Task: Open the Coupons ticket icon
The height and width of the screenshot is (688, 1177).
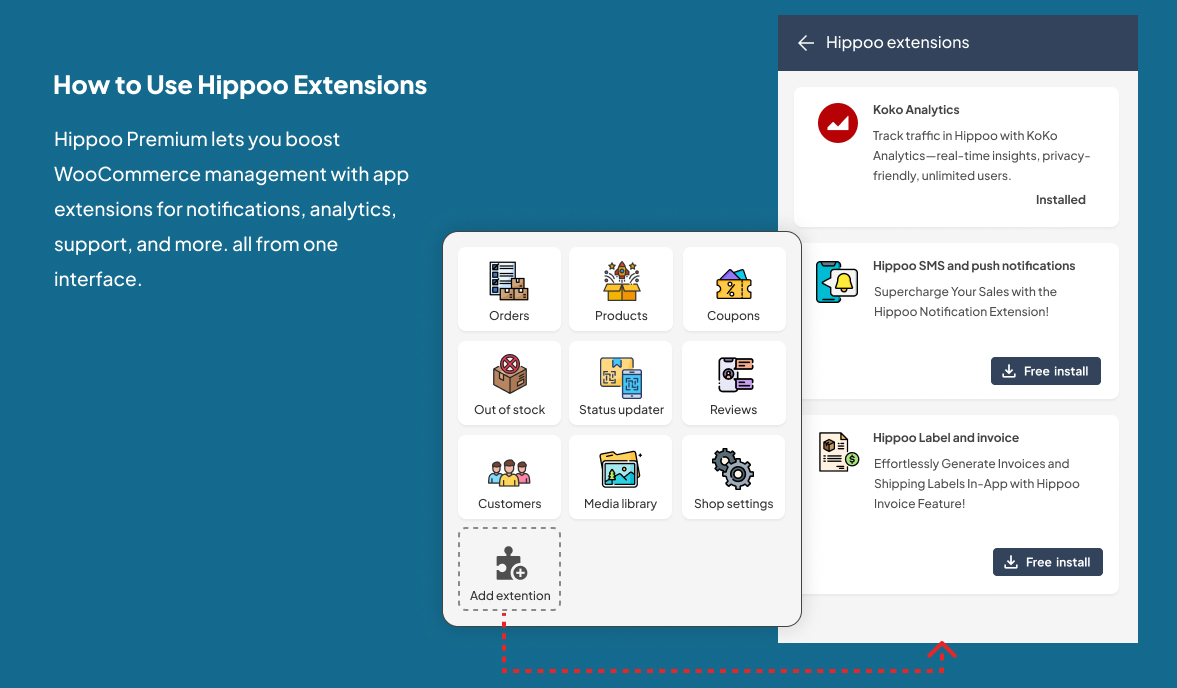Action: 733,284
